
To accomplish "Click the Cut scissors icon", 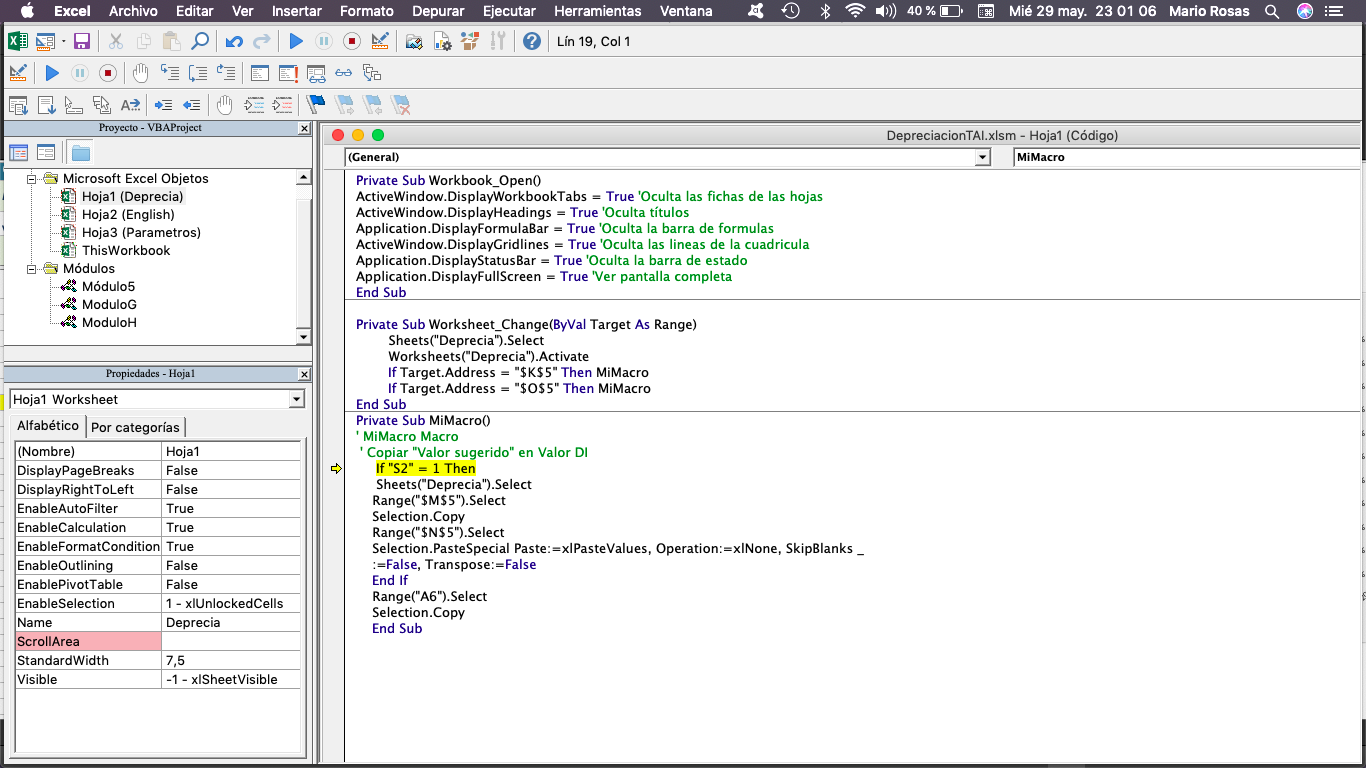I will click(x=116, y=41).
